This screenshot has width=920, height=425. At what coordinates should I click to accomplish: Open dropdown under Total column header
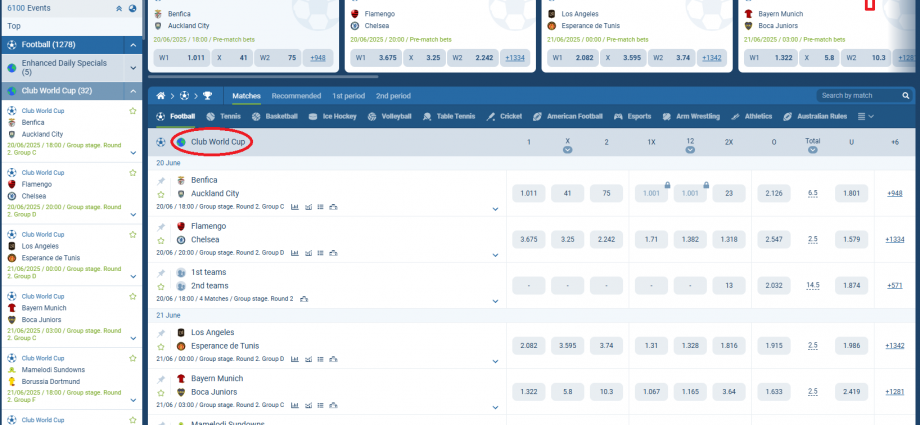813,150
